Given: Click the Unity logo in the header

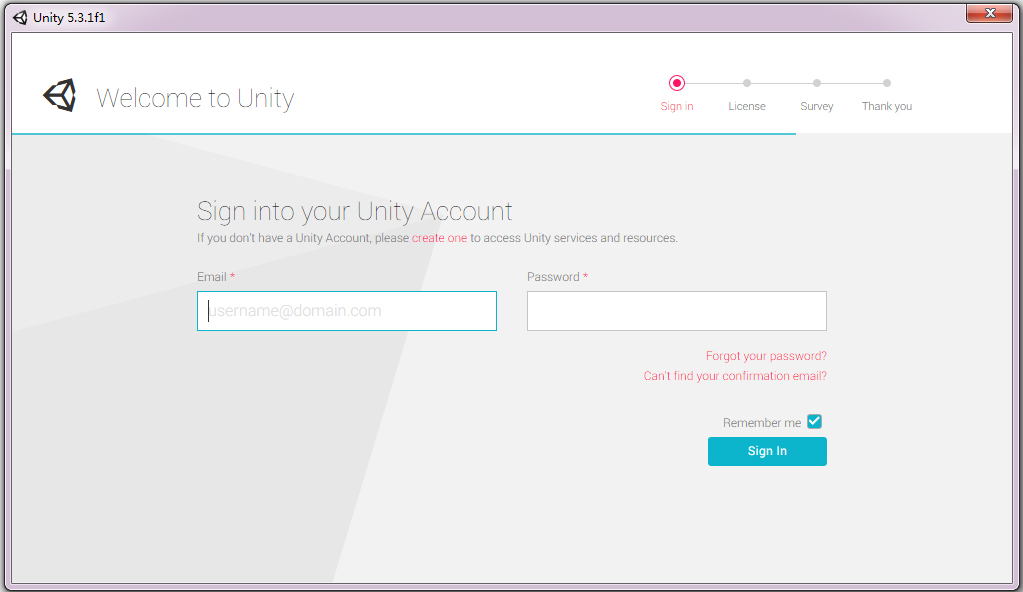Looking at the screenshot, I should click(x=60, y=95).
